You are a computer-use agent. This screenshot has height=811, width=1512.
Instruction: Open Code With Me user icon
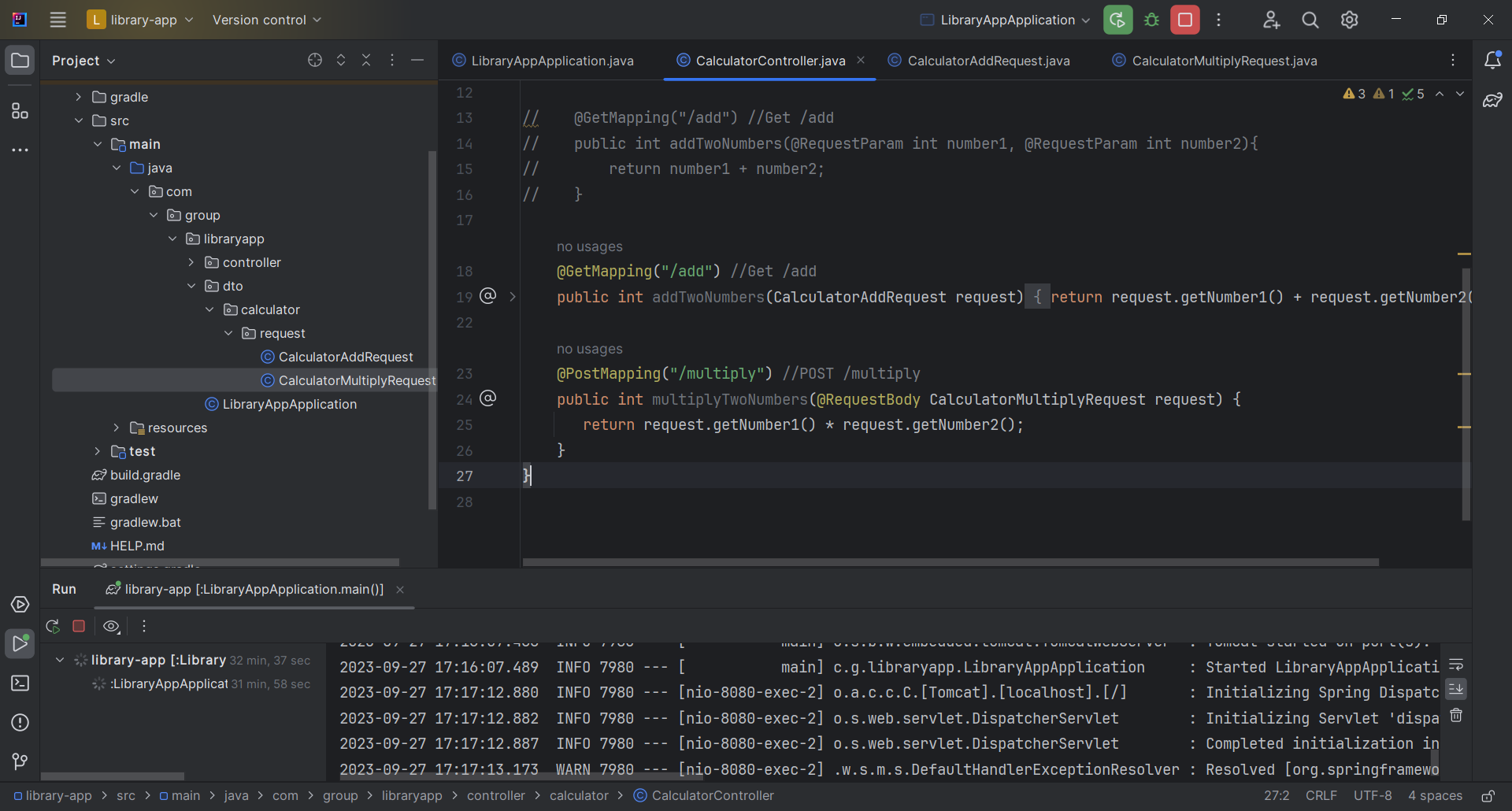click(x=1271, y=20)
